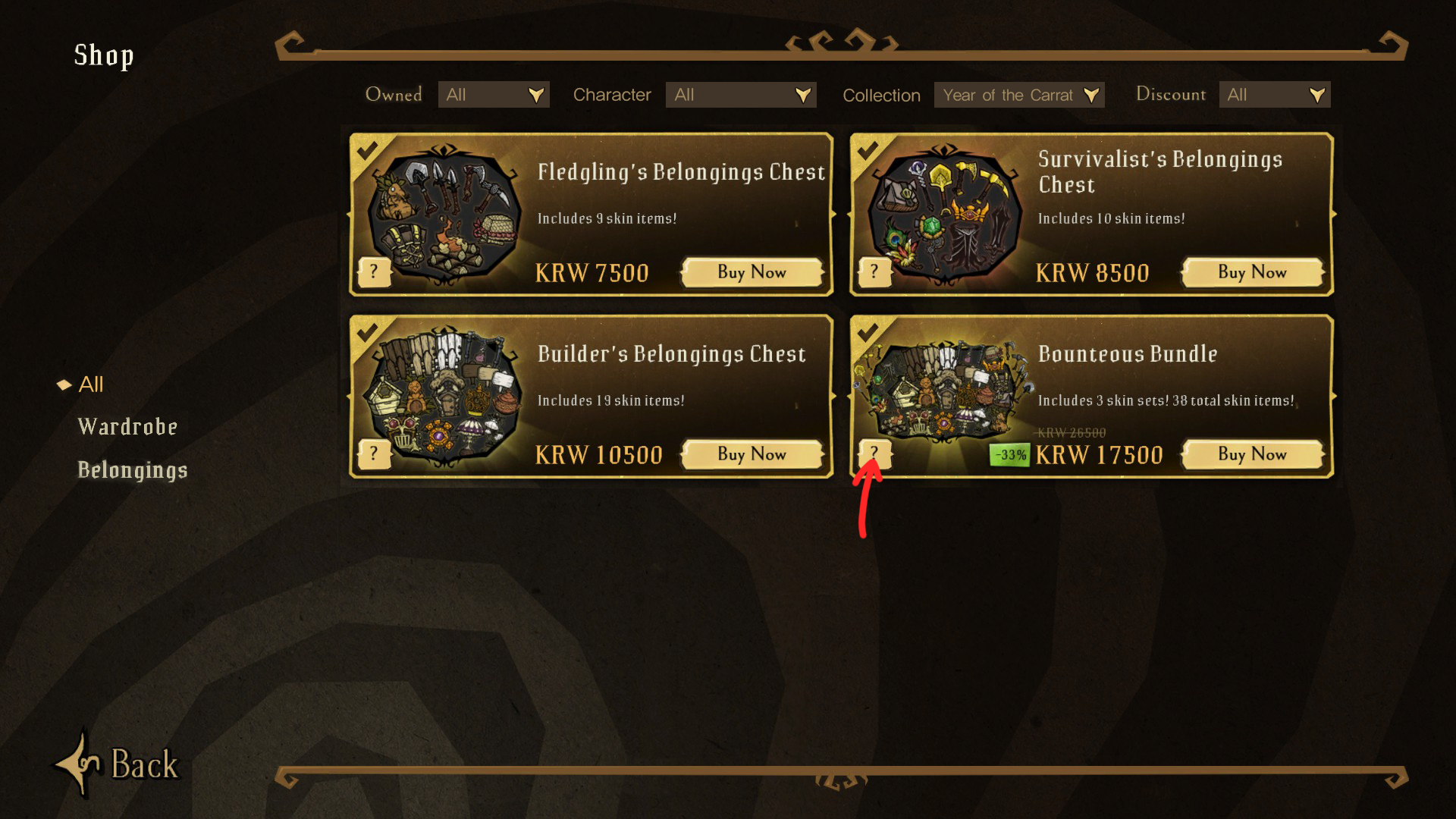This screenshot has height=819, width=1456.
Task: Click owned checkmark on Builder's Belongings Chest
Action: [x=368, y=332]
